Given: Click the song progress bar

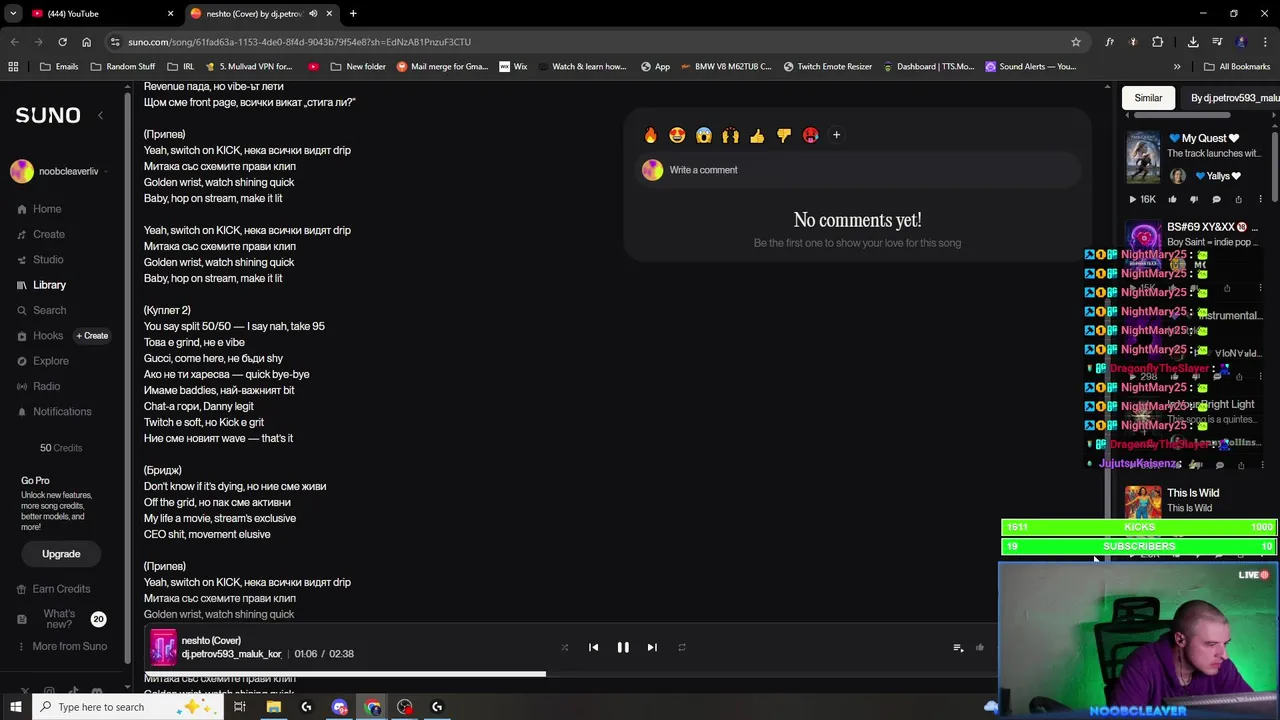Looking at the screenshot, I should point(570,673).
